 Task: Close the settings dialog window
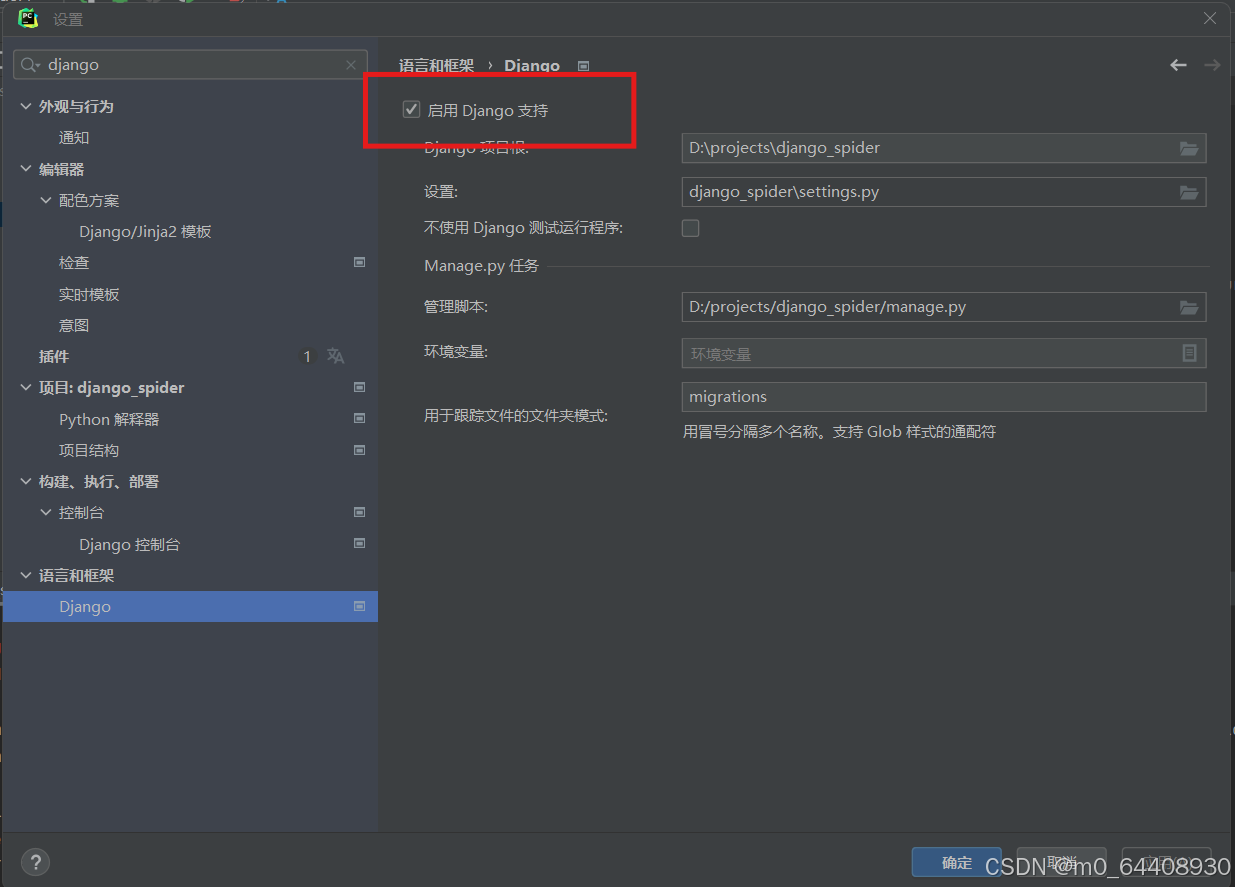(x=1210, y=18)
